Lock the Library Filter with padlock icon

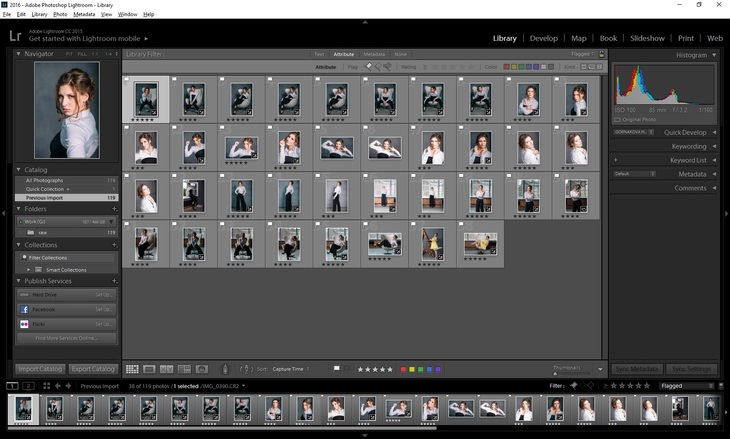click(x=602, y=54)
